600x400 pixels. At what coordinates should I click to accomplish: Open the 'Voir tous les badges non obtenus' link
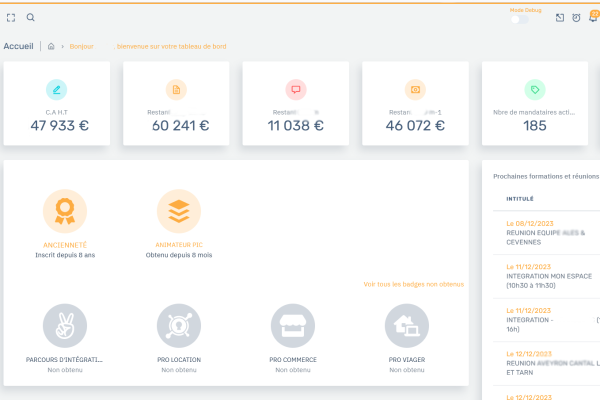tap(413, 284)
